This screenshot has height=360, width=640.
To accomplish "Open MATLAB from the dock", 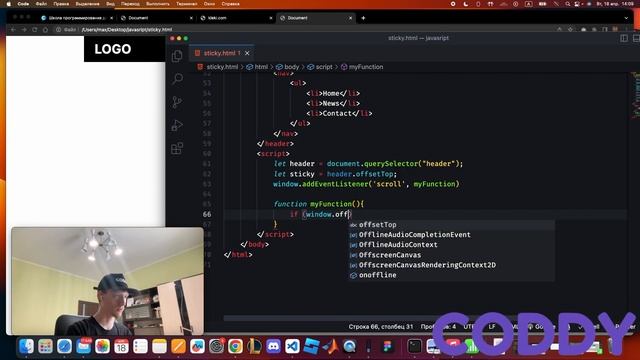I will pyautogui.click(x=330, y=347).
